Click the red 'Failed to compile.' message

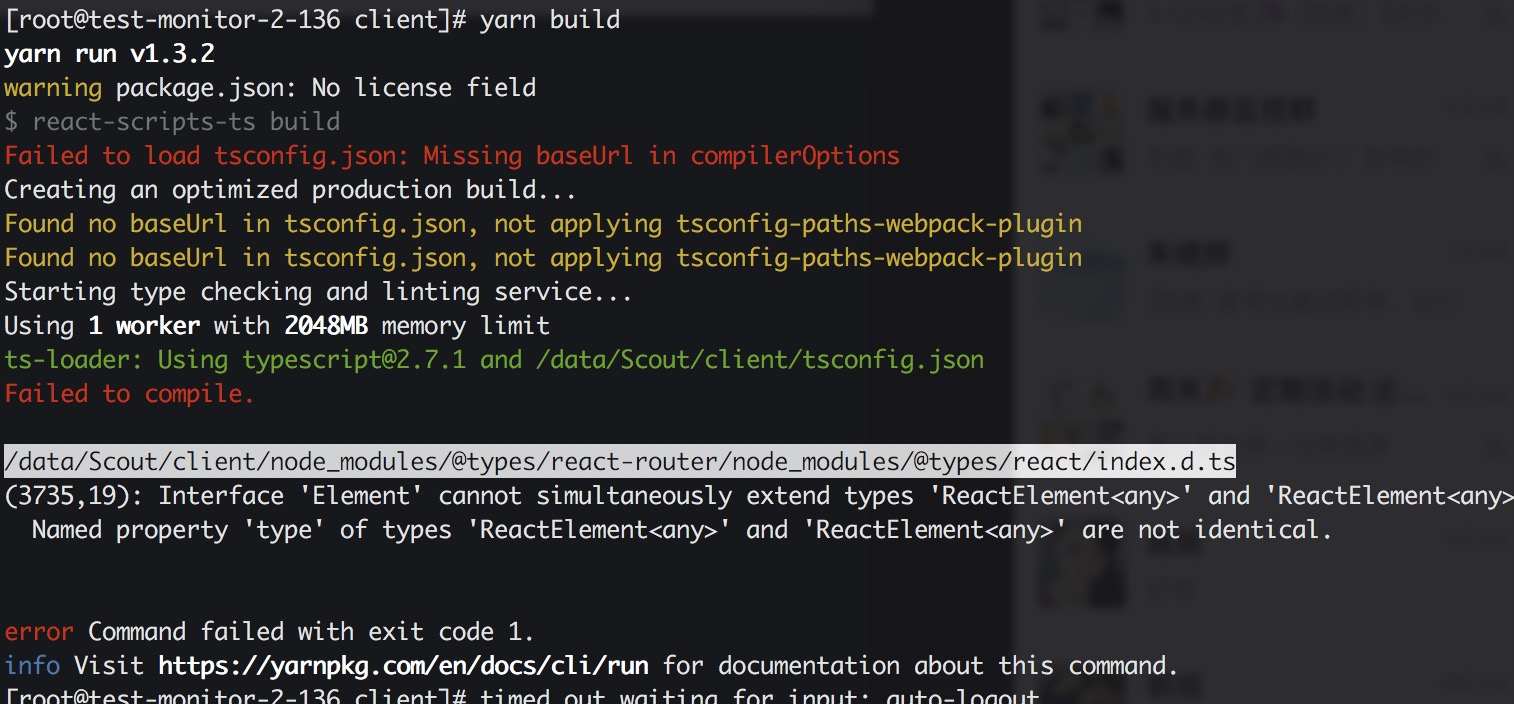click(x=130, y=394)
